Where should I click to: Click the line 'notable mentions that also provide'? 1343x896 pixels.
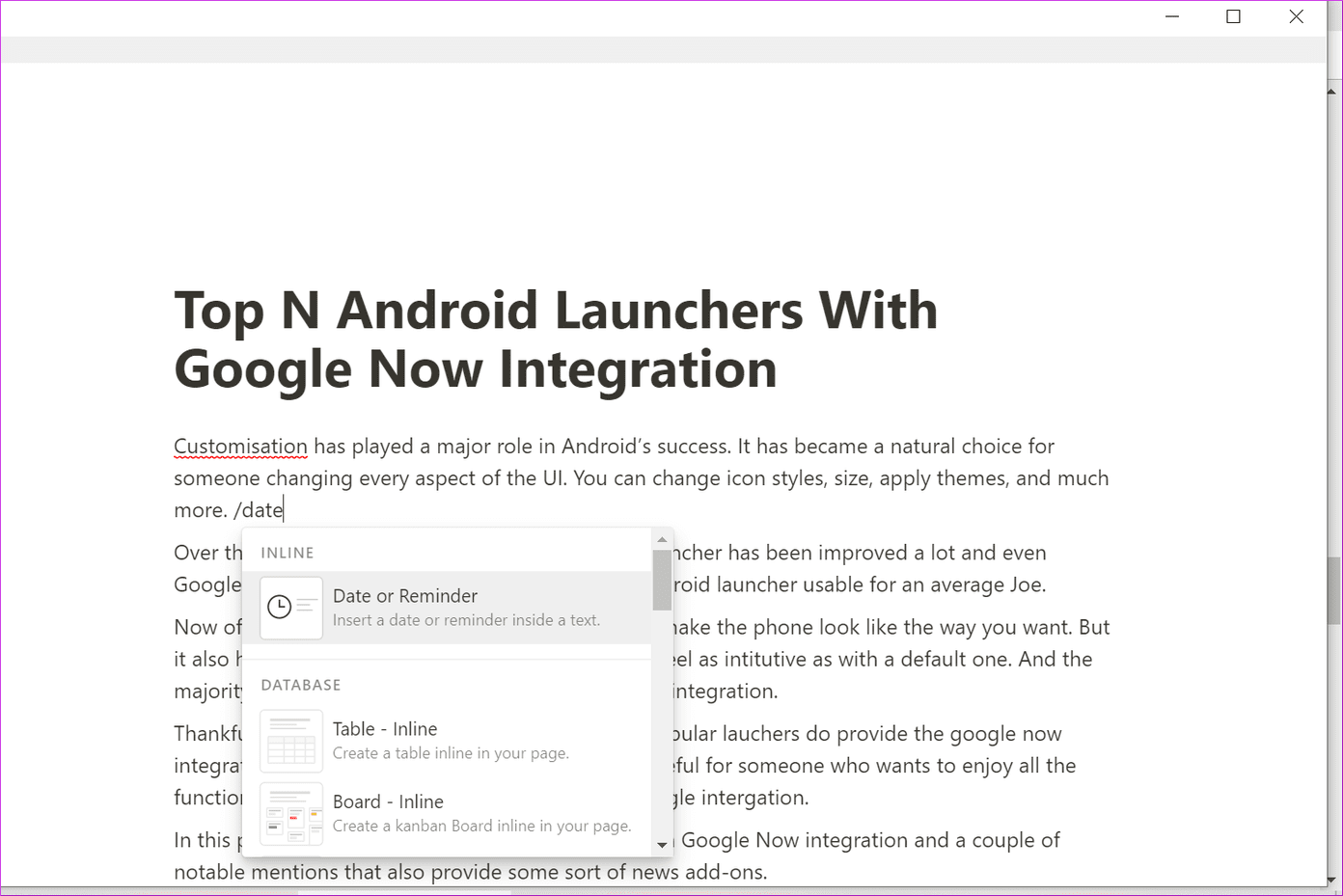[x=470, y=872]
